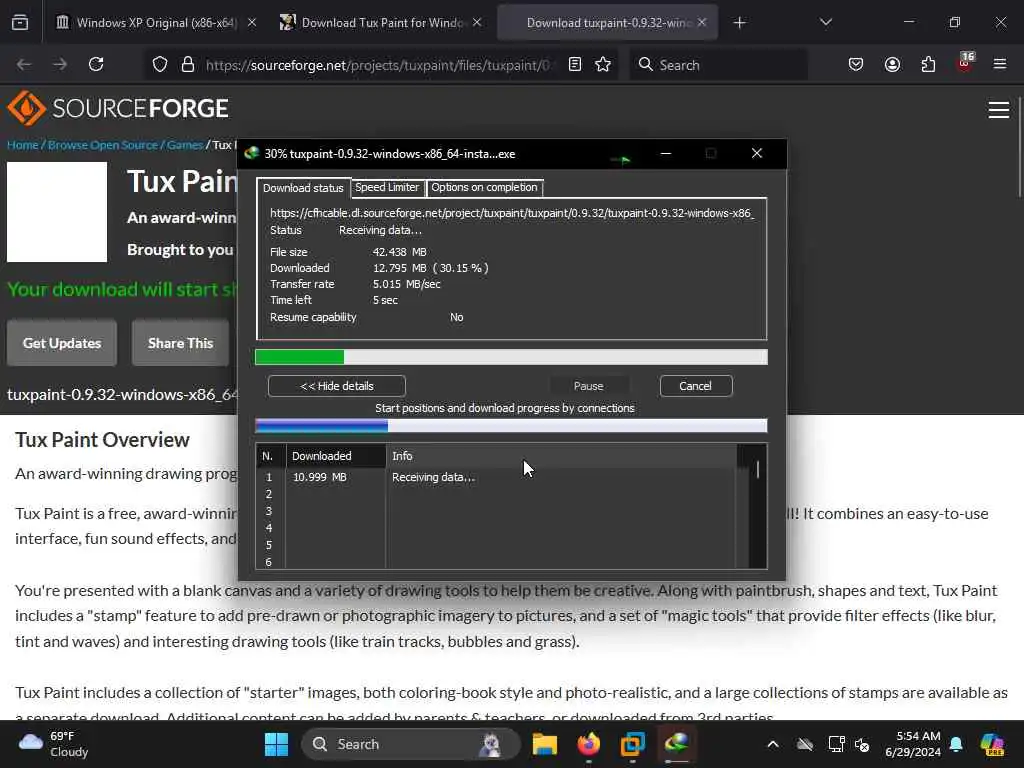This screenshot has height=768, width=1024.
Task: Switch to Download Tux Paint for Windows tab
Action: (381, 23)
